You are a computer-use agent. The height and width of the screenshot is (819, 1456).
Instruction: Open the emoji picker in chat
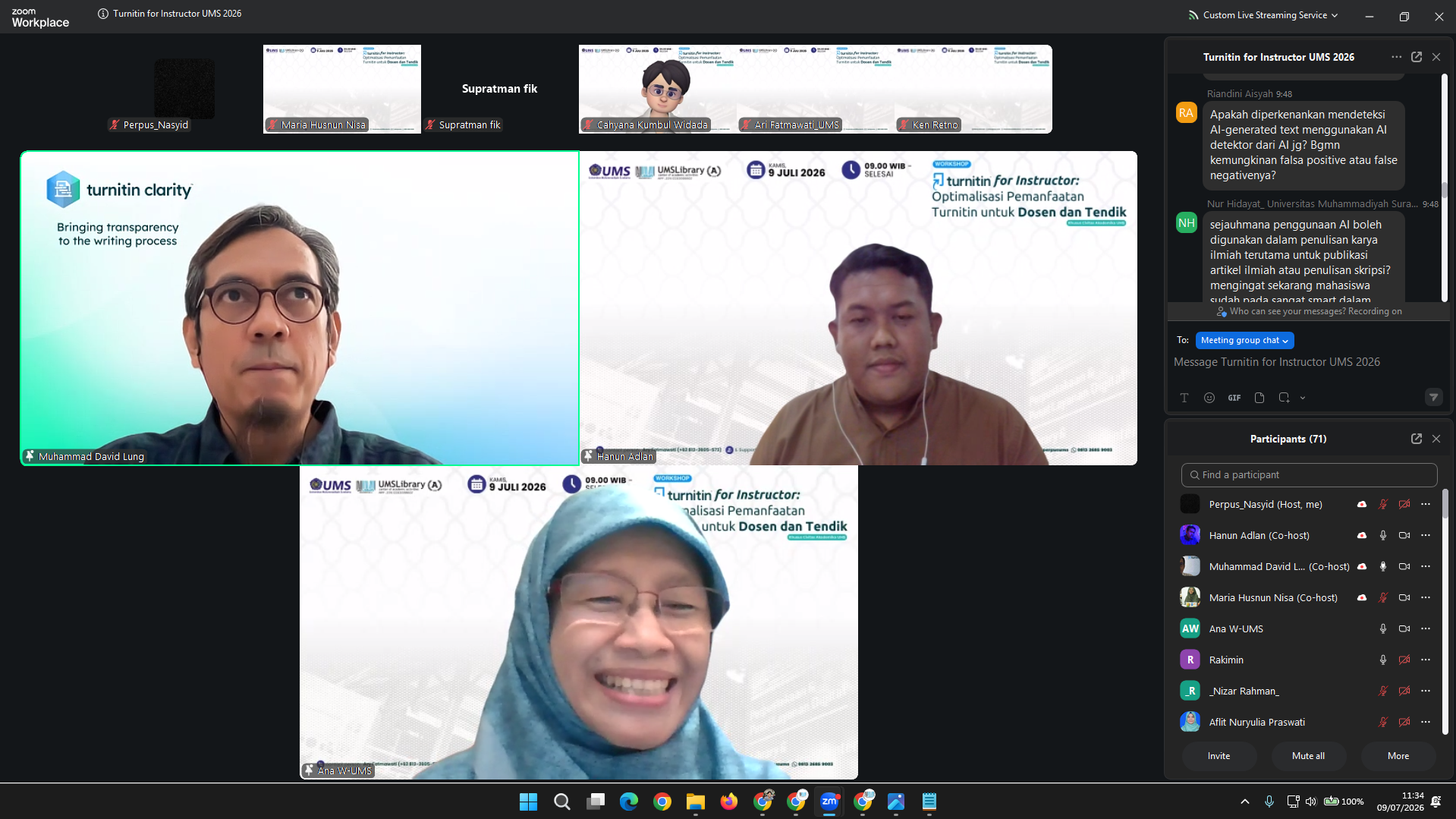[x=1209, y=398]
